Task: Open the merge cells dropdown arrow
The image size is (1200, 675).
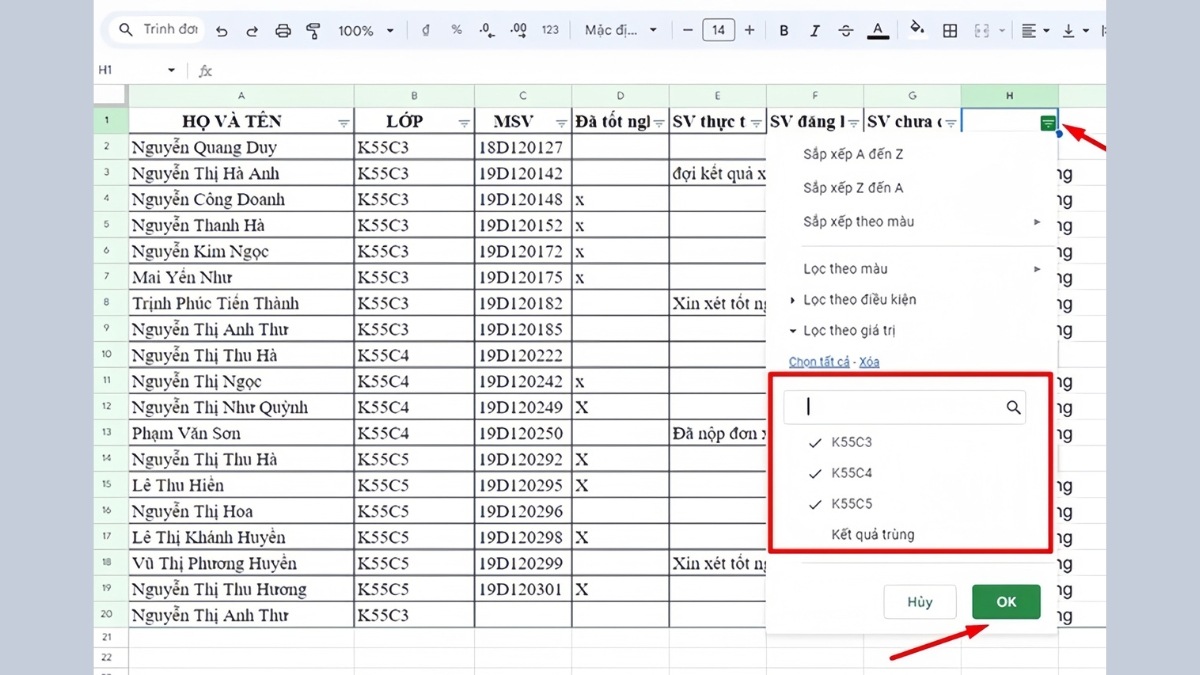Action: click(x=1002, y=31)
